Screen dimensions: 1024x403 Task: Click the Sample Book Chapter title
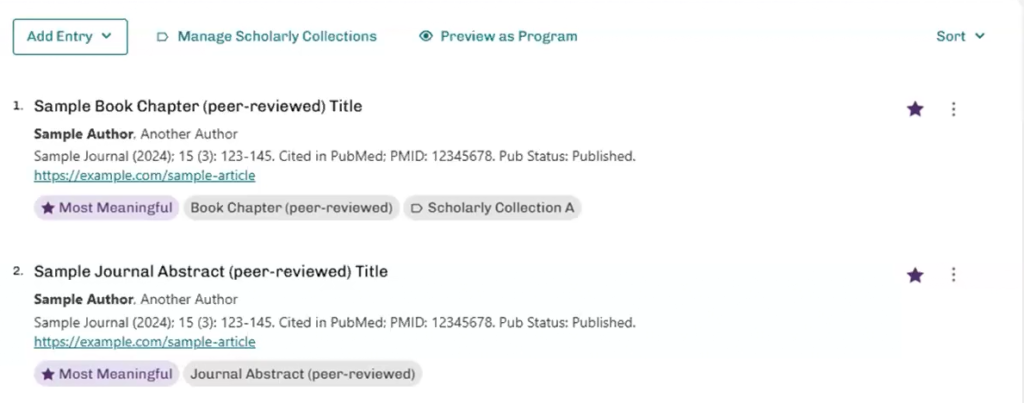pos(198,105)
